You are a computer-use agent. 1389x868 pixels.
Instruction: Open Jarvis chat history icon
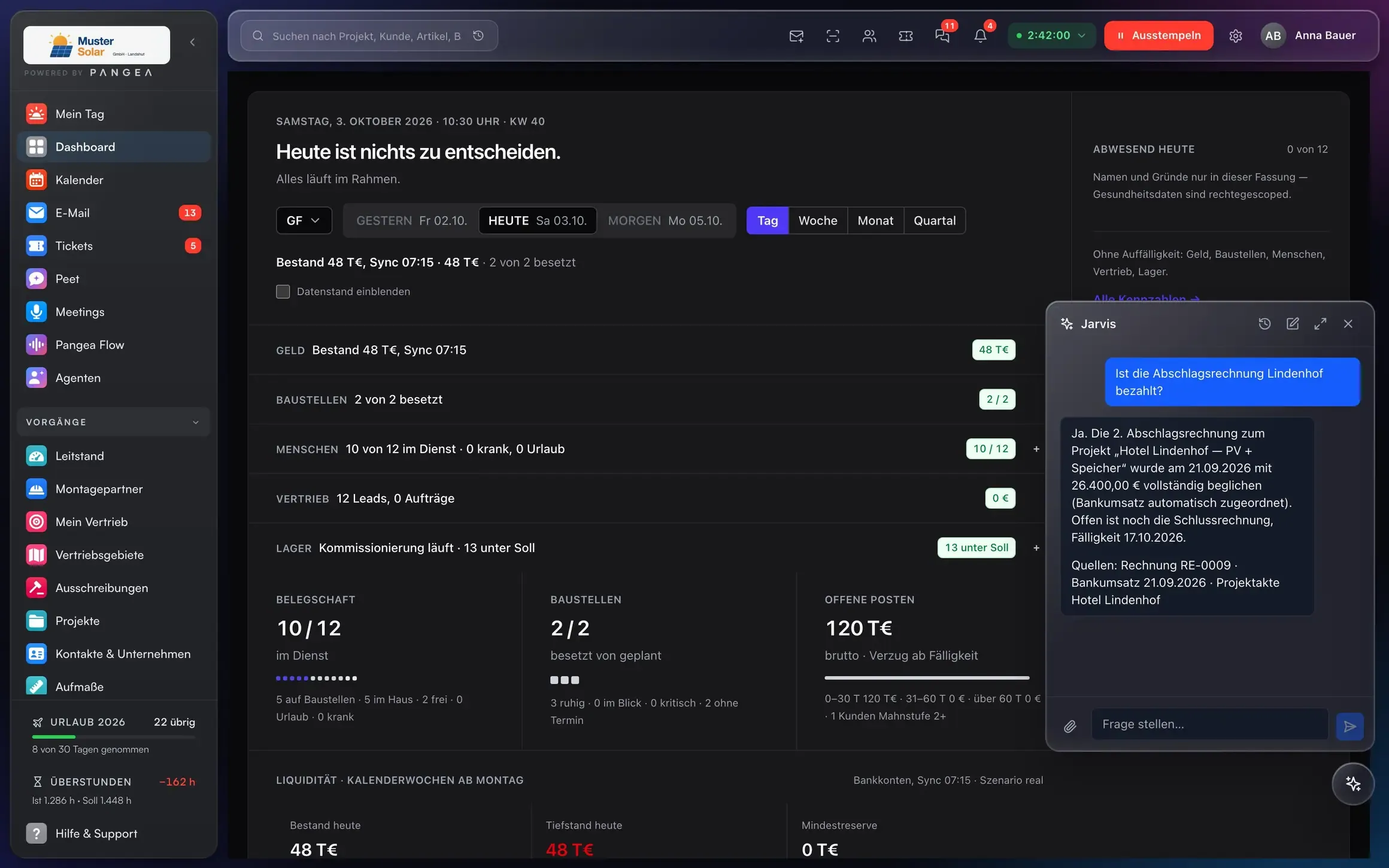[x=1264, y=324]
